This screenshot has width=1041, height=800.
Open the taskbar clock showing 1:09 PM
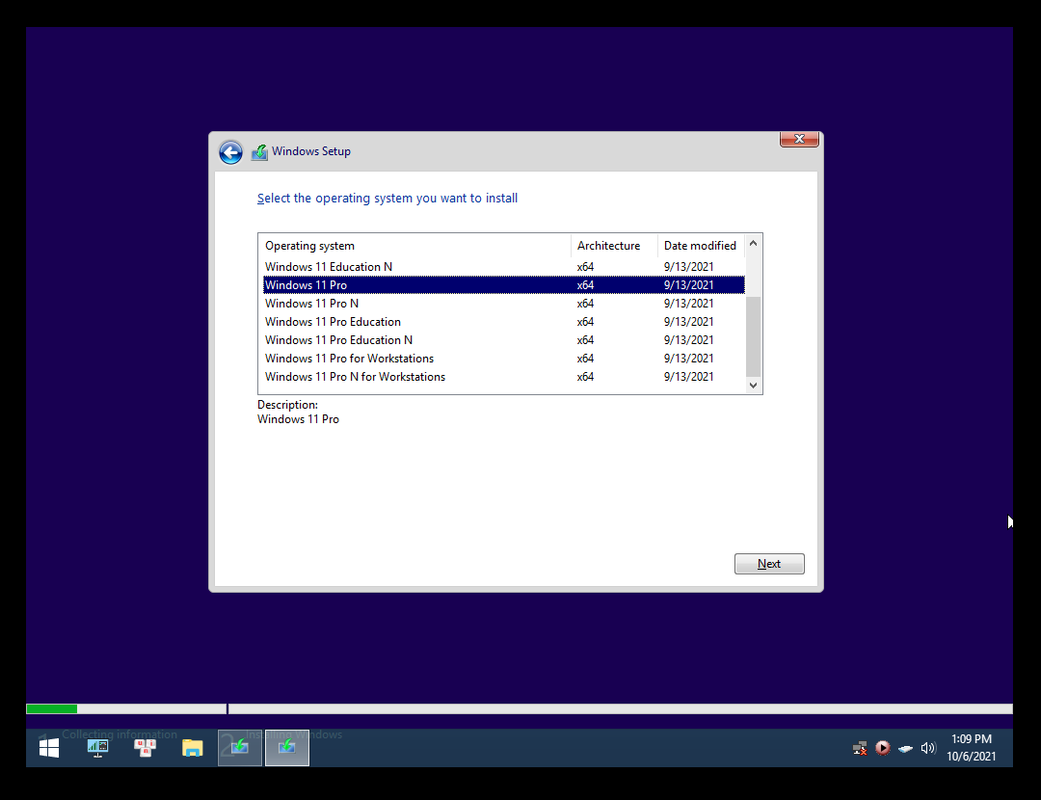[971, 748]
